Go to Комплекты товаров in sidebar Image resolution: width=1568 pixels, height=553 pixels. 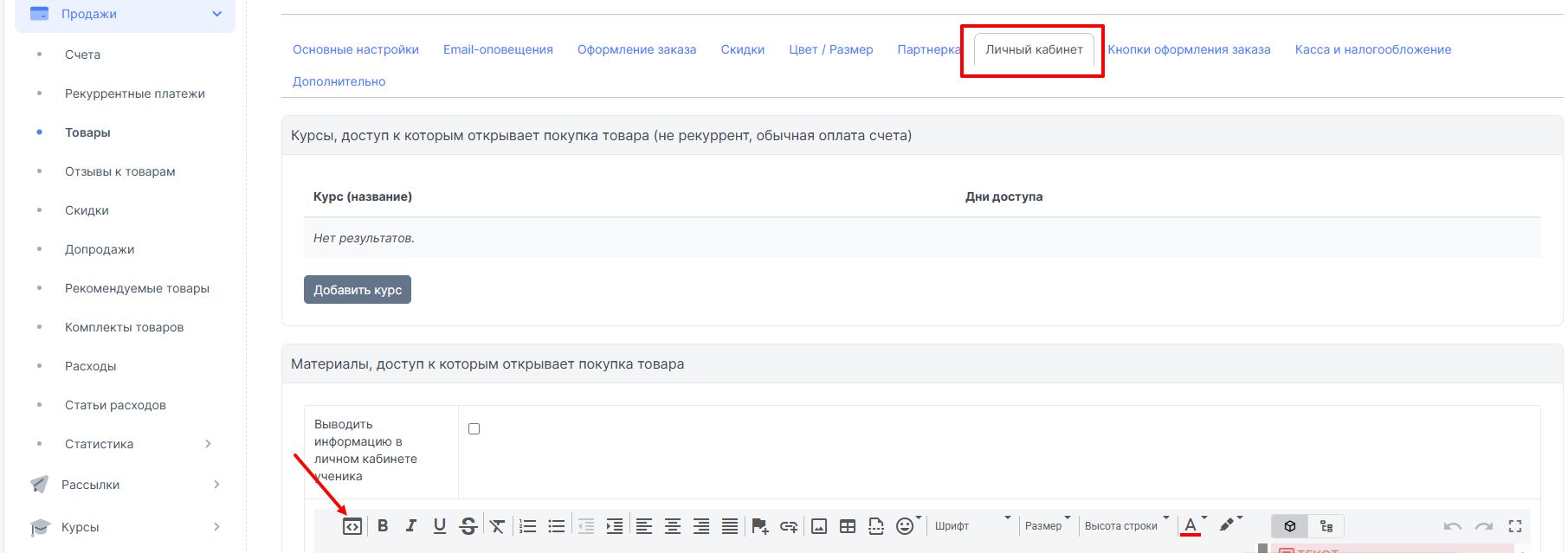pyautogui.click(x=124, y=327)
